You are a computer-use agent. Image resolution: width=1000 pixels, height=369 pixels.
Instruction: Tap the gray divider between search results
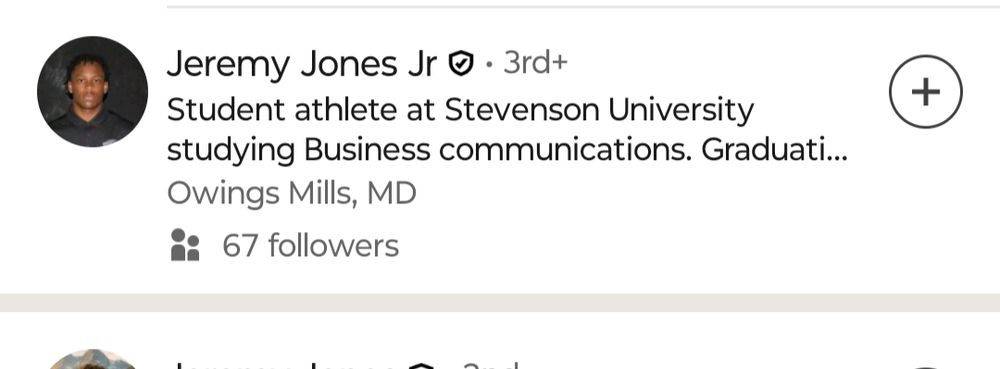point(500,302)
